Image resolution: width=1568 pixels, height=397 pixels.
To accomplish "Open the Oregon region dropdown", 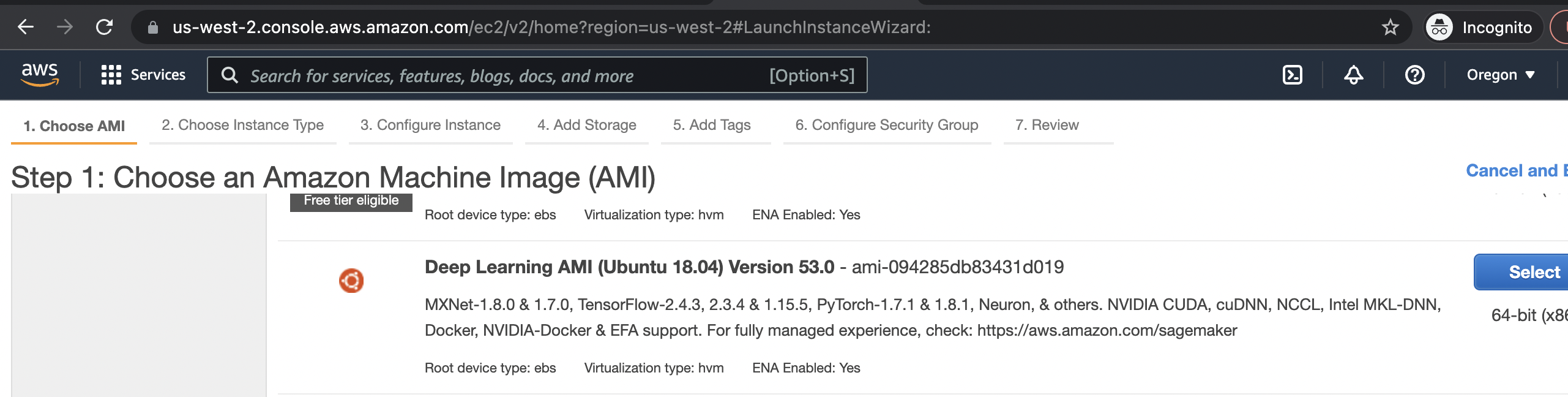I will pos(1501,75).
